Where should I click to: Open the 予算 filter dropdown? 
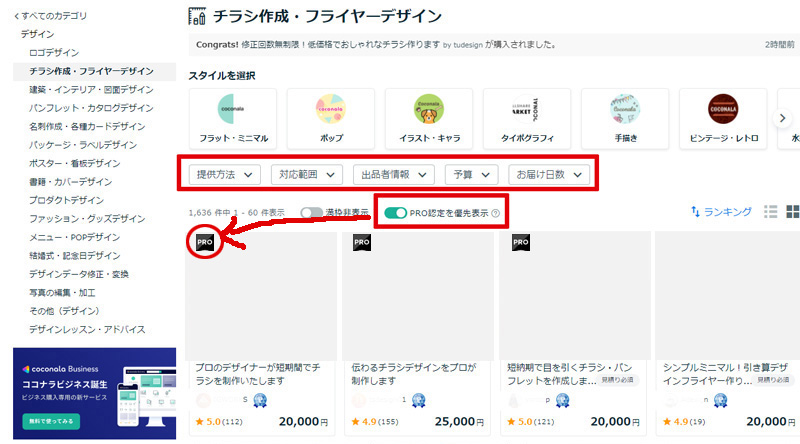[x=471, y=174]
